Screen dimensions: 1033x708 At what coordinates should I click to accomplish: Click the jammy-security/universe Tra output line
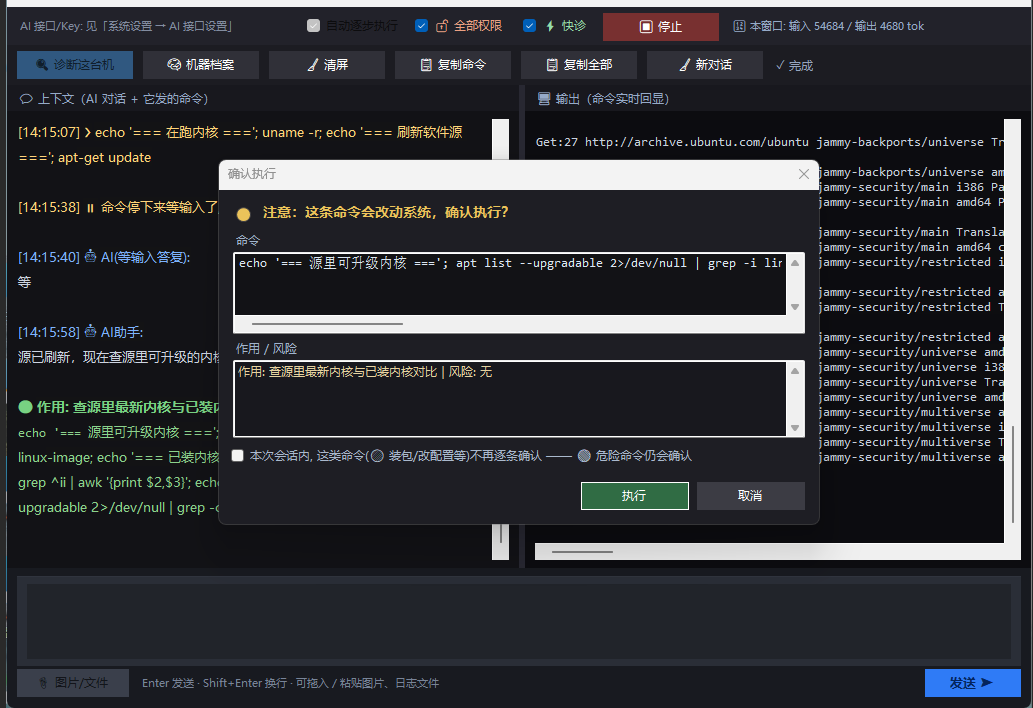coord(911,383)
